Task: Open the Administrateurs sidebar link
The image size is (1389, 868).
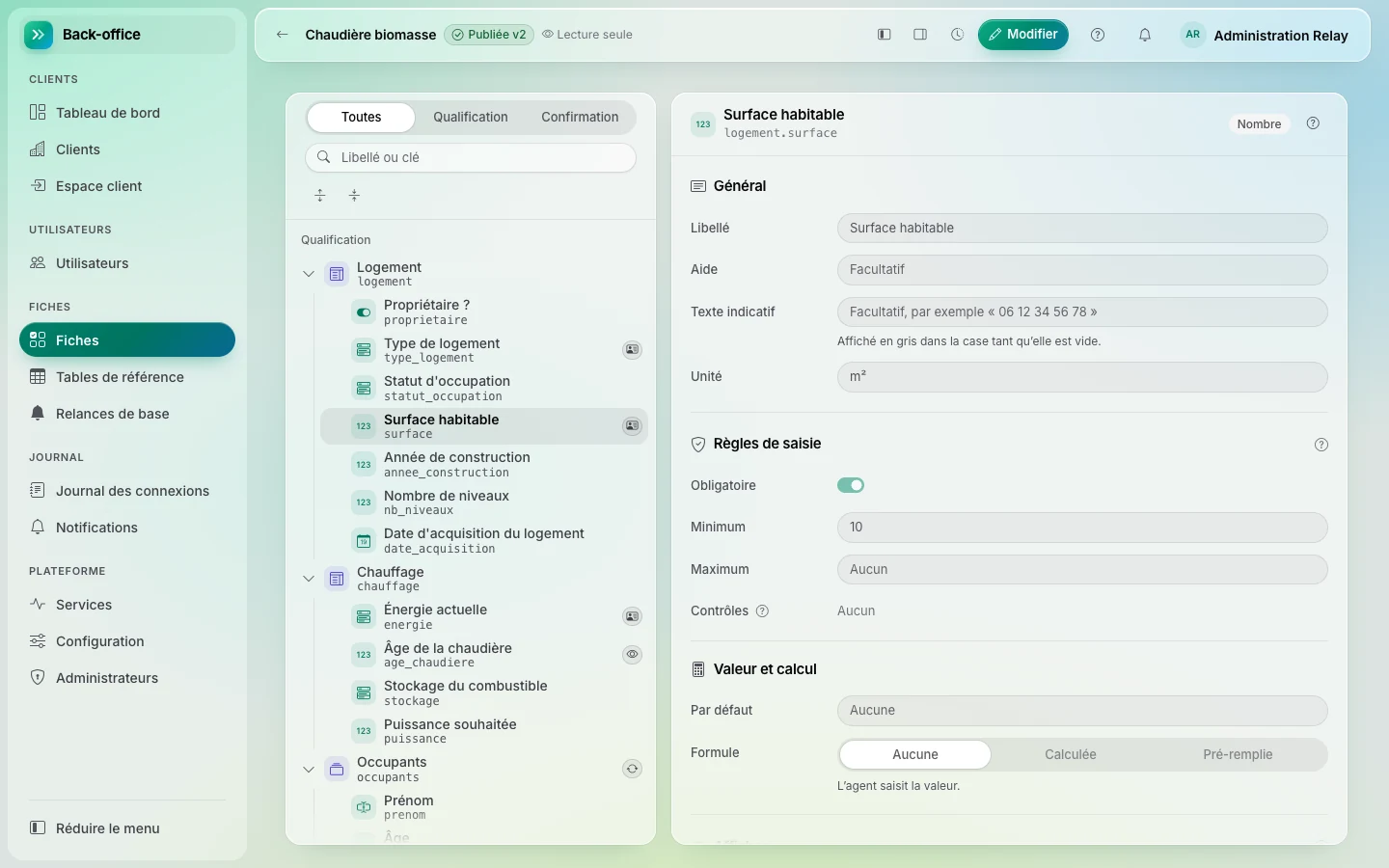Action: [x=127, y=678]
